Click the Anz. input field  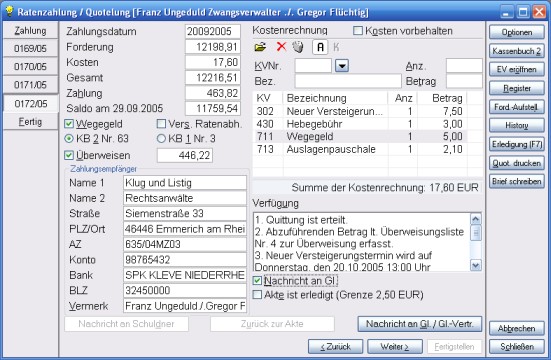464,66
